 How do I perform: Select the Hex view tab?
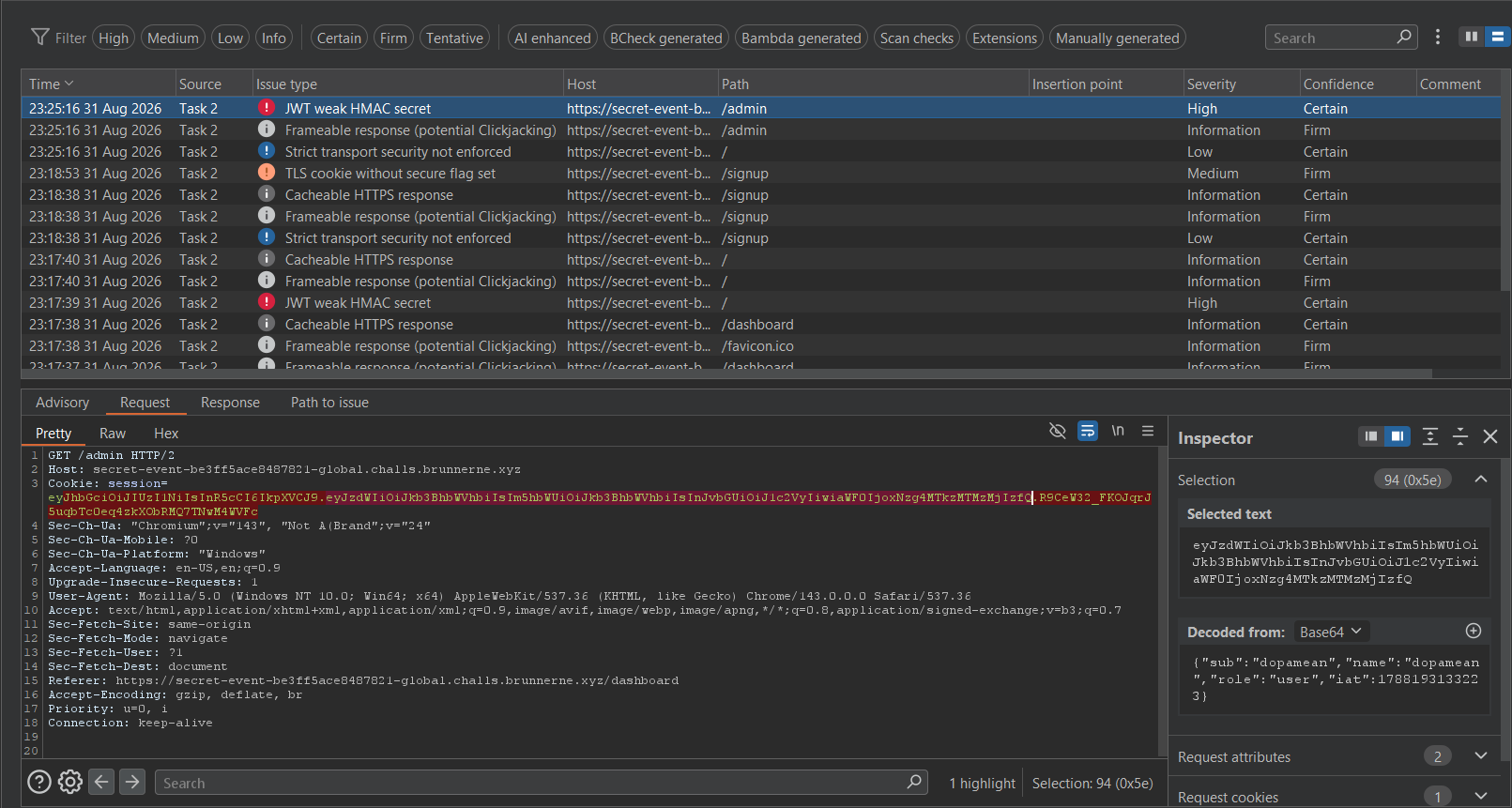166,434
